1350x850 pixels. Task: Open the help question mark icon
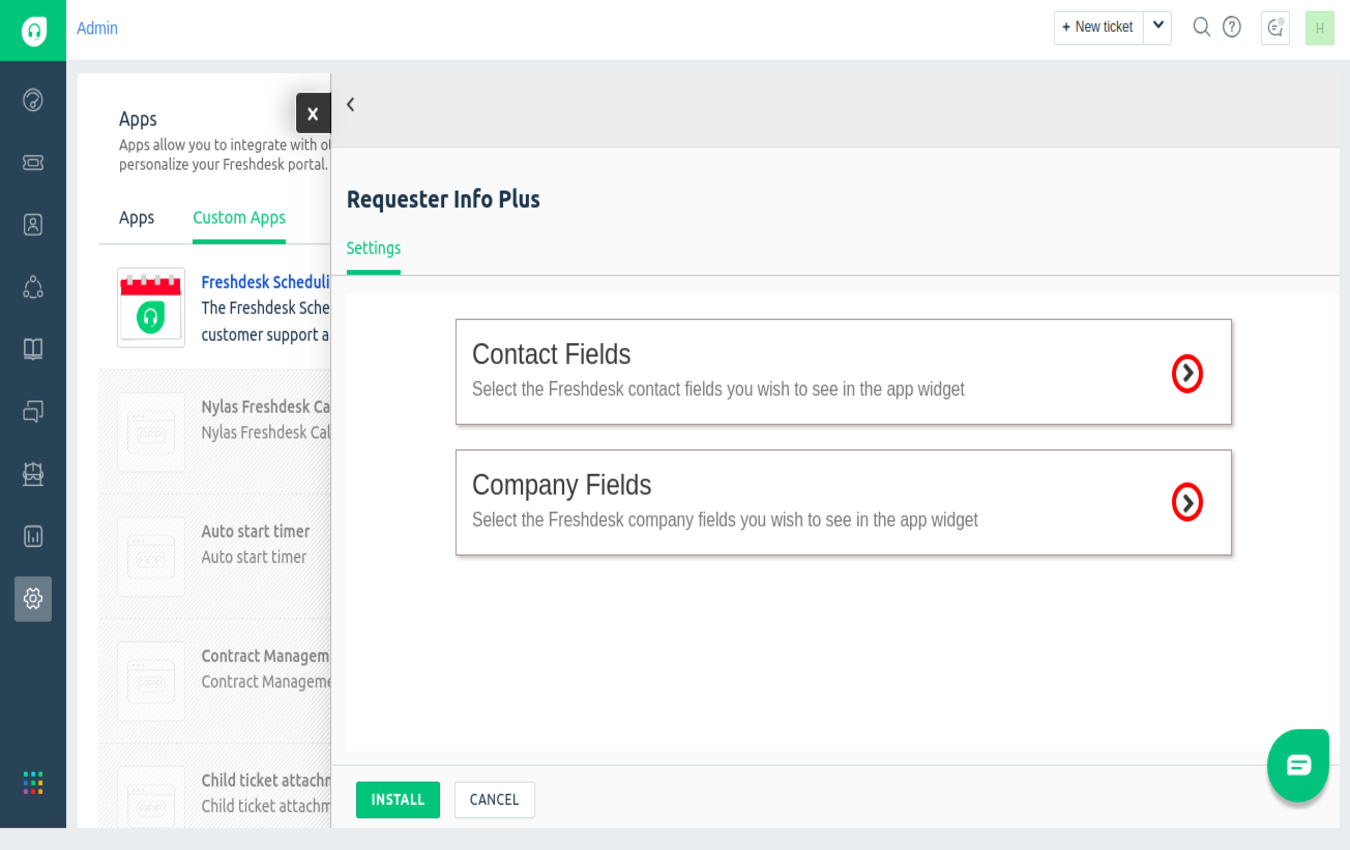(1232, 27)
